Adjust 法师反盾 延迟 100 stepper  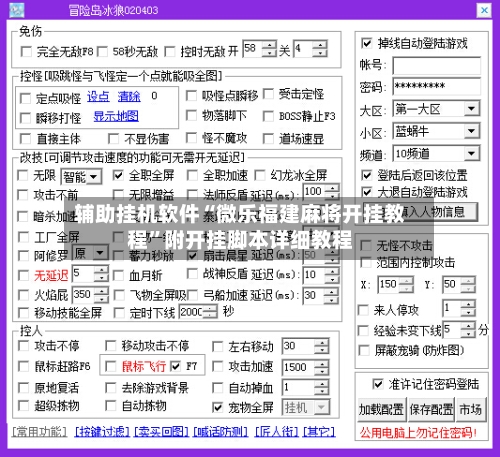[332, 192]
